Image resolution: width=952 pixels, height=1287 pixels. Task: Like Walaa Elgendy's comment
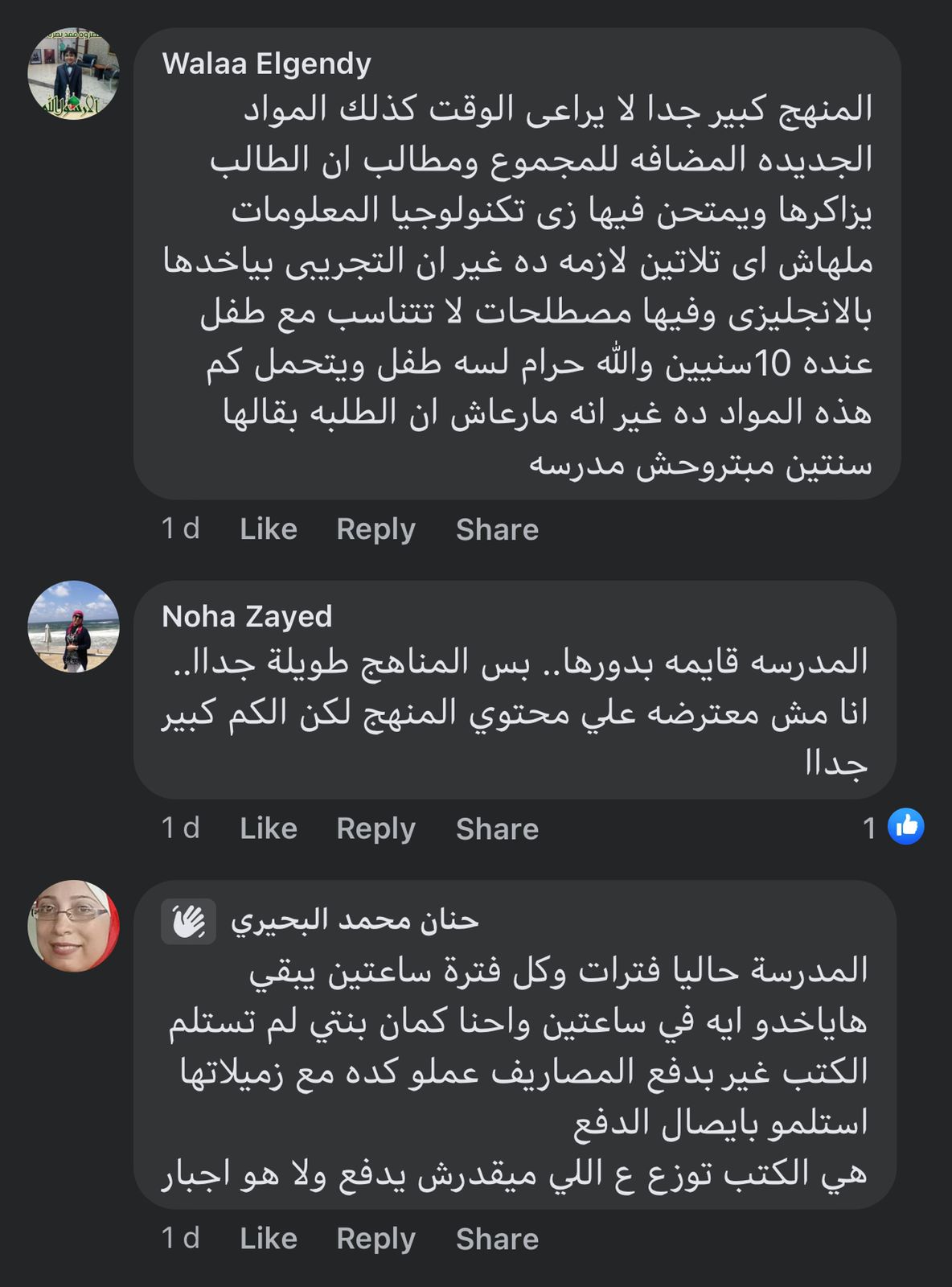(269, 529)
